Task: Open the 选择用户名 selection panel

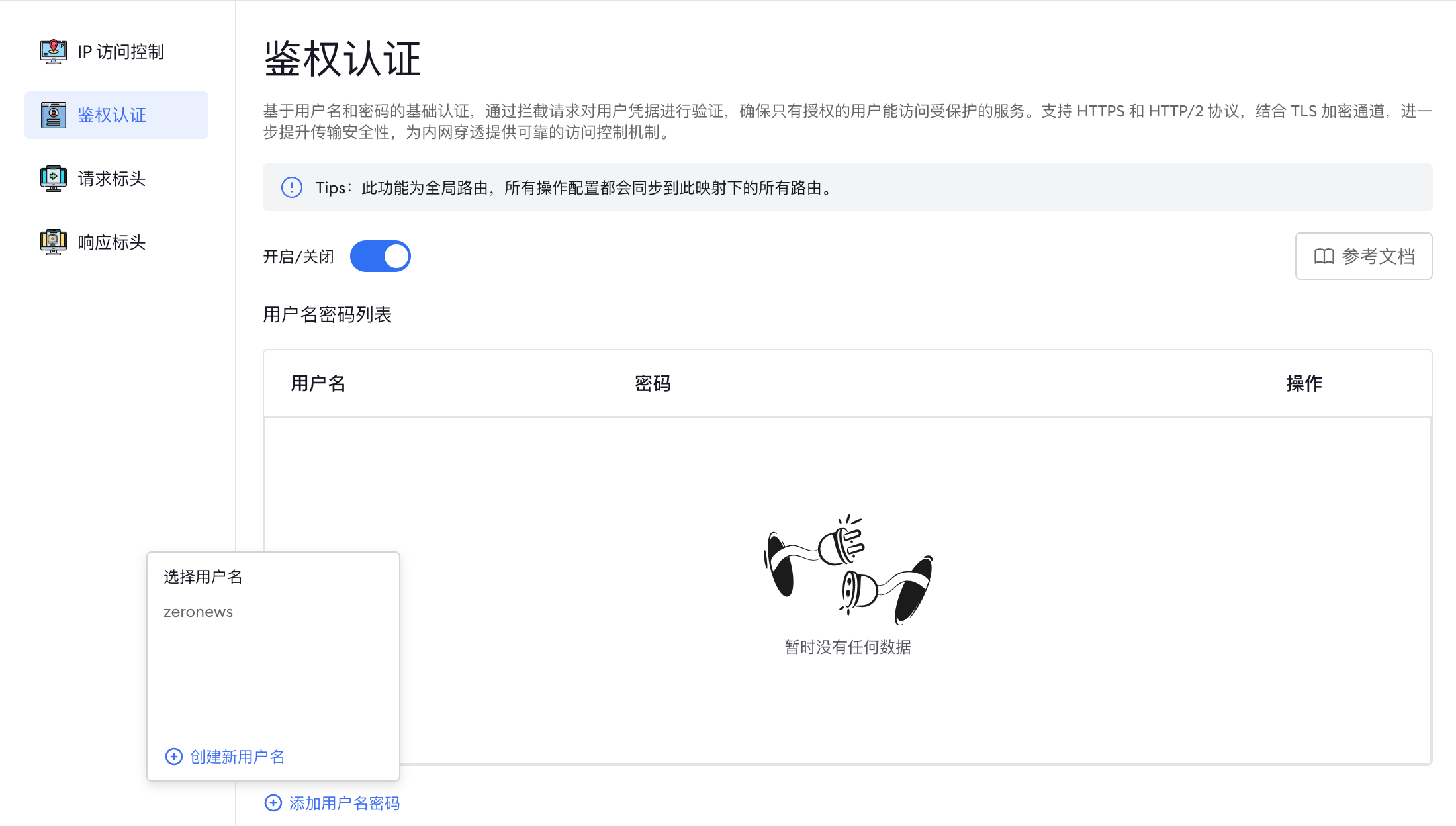Action: click(x=202, y=576)
